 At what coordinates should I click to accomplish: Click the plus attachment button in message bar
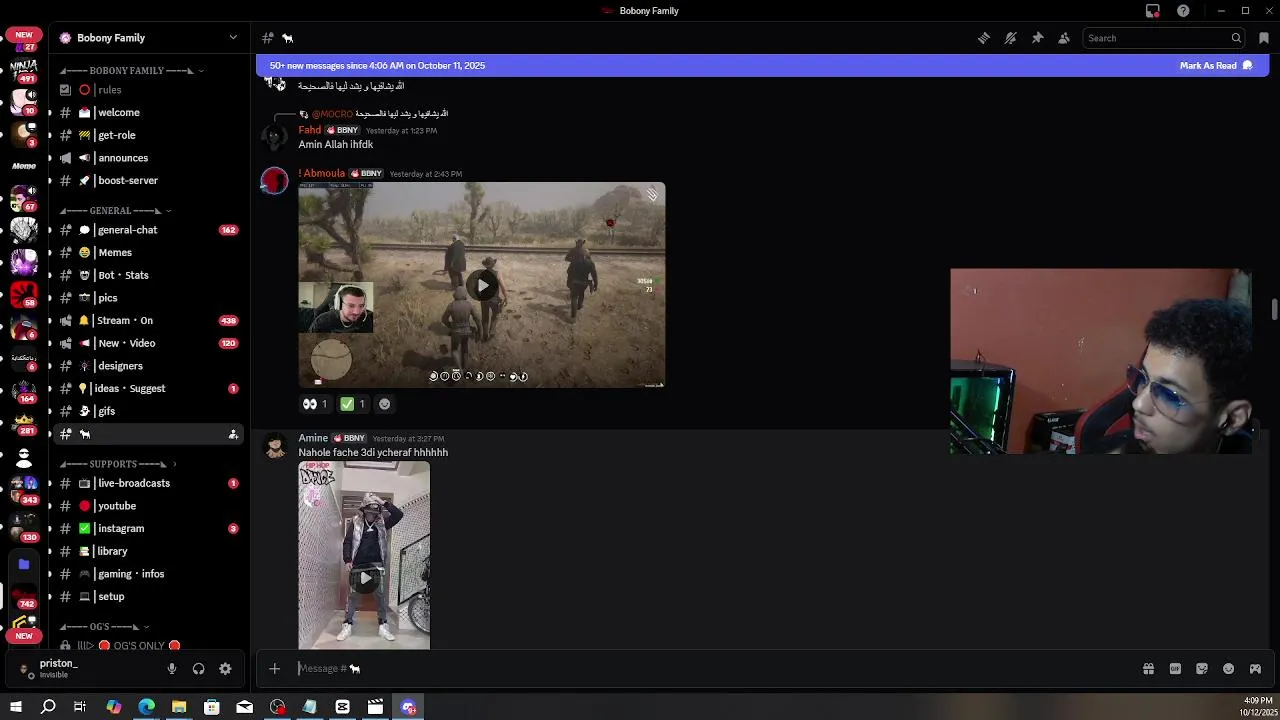tap(274, 669)
